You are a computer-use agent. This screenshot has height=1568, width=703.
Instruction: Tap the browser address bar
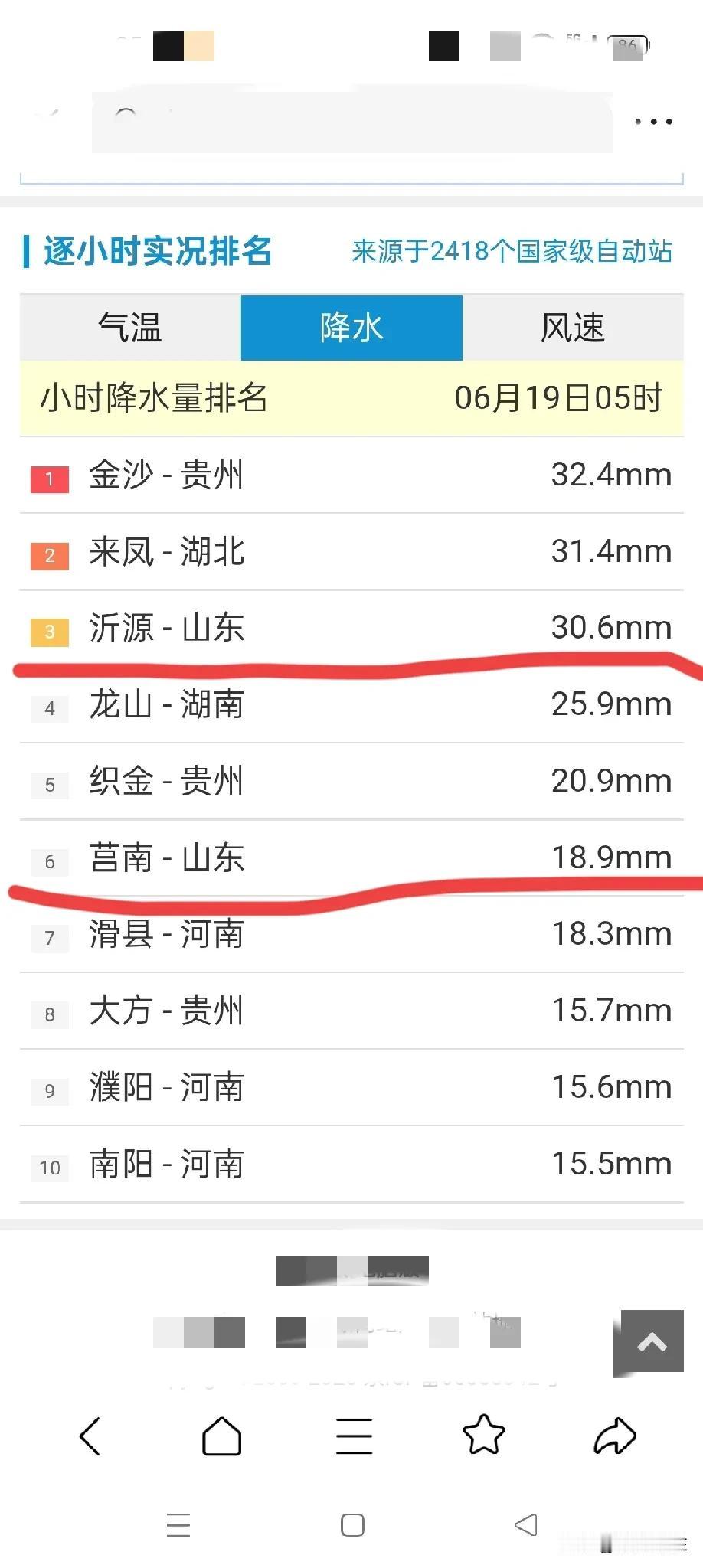(x=352, y=122)
